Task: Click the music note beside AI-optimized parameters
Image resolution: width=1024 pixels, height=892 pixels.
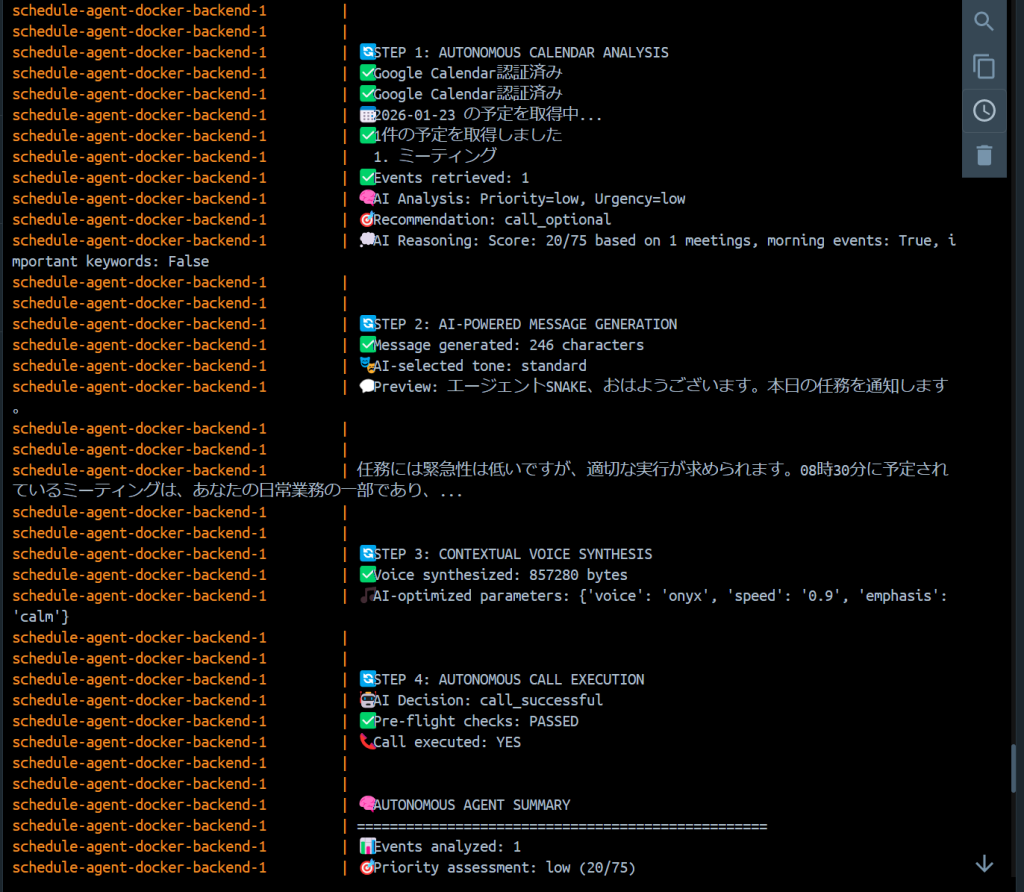Action: [366, 596]
